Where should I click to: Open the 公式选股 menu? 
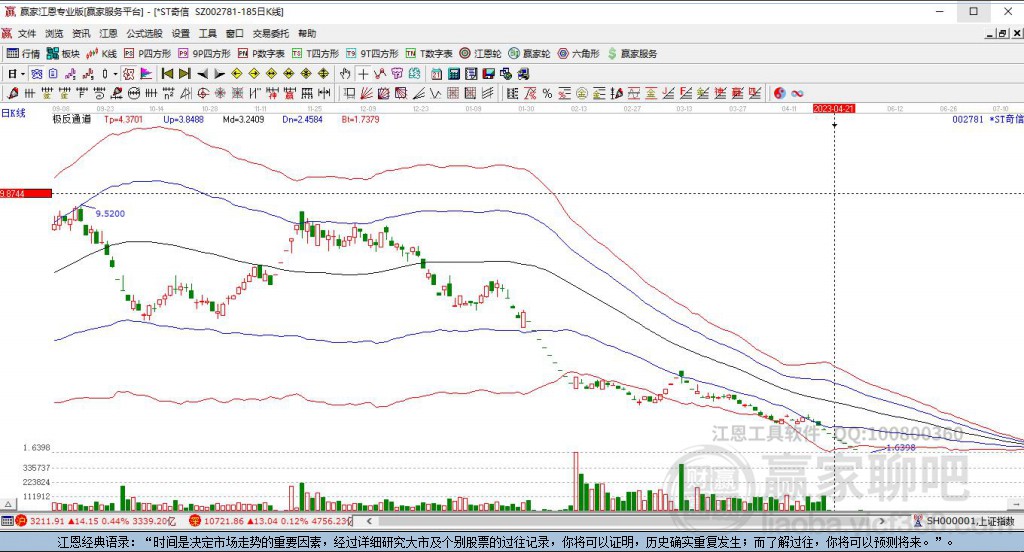(144, 33)
